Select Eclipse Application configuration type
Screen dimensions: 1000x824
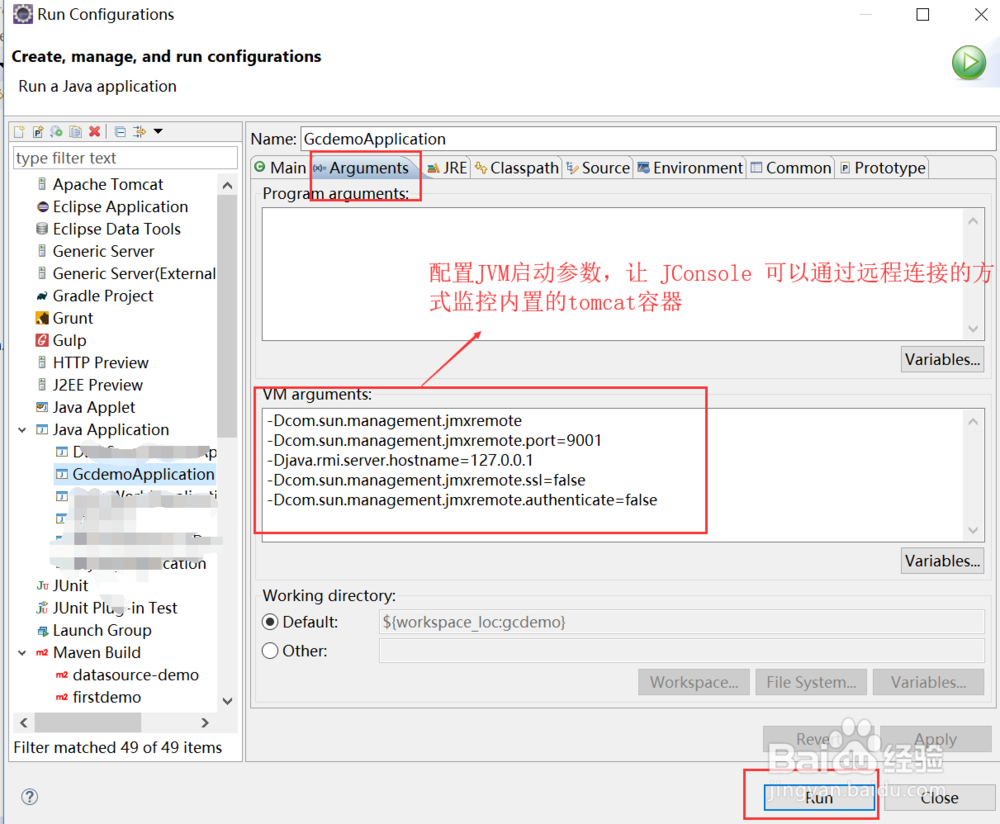point(120,207)
